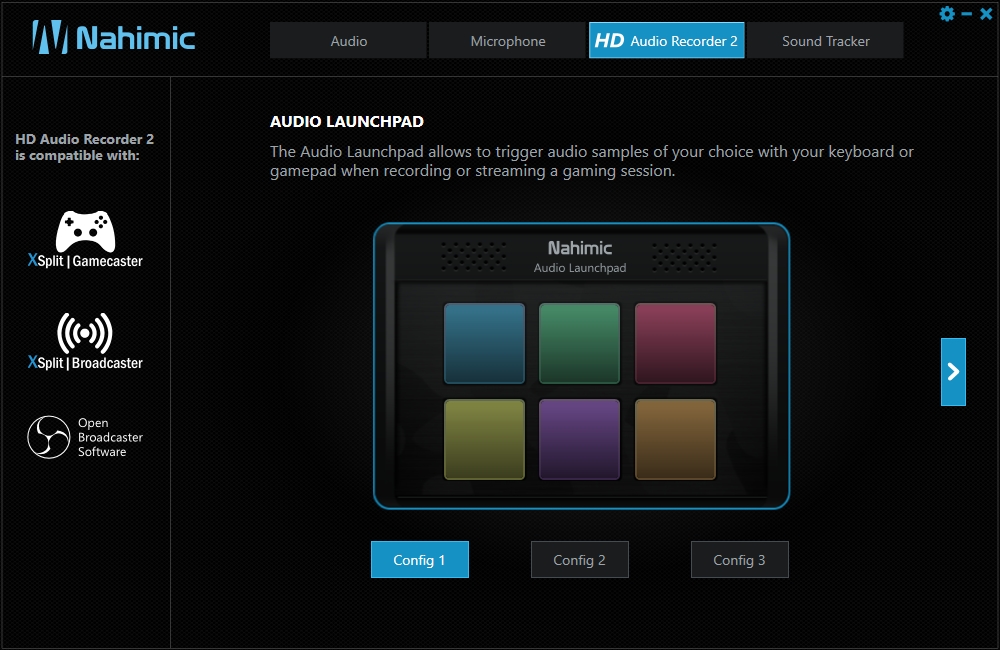The width and height of the screenshot is (1000, 650).
Task: Click the 'HD Audio Recorder 2 is compatible with' text
Action: 84,147
